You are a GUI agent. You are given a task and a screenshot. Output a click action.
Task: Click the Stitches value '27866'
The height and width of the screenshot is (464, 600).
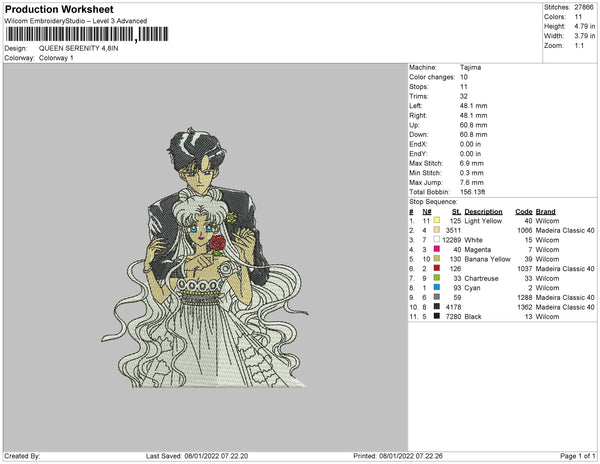coord(584,7)
